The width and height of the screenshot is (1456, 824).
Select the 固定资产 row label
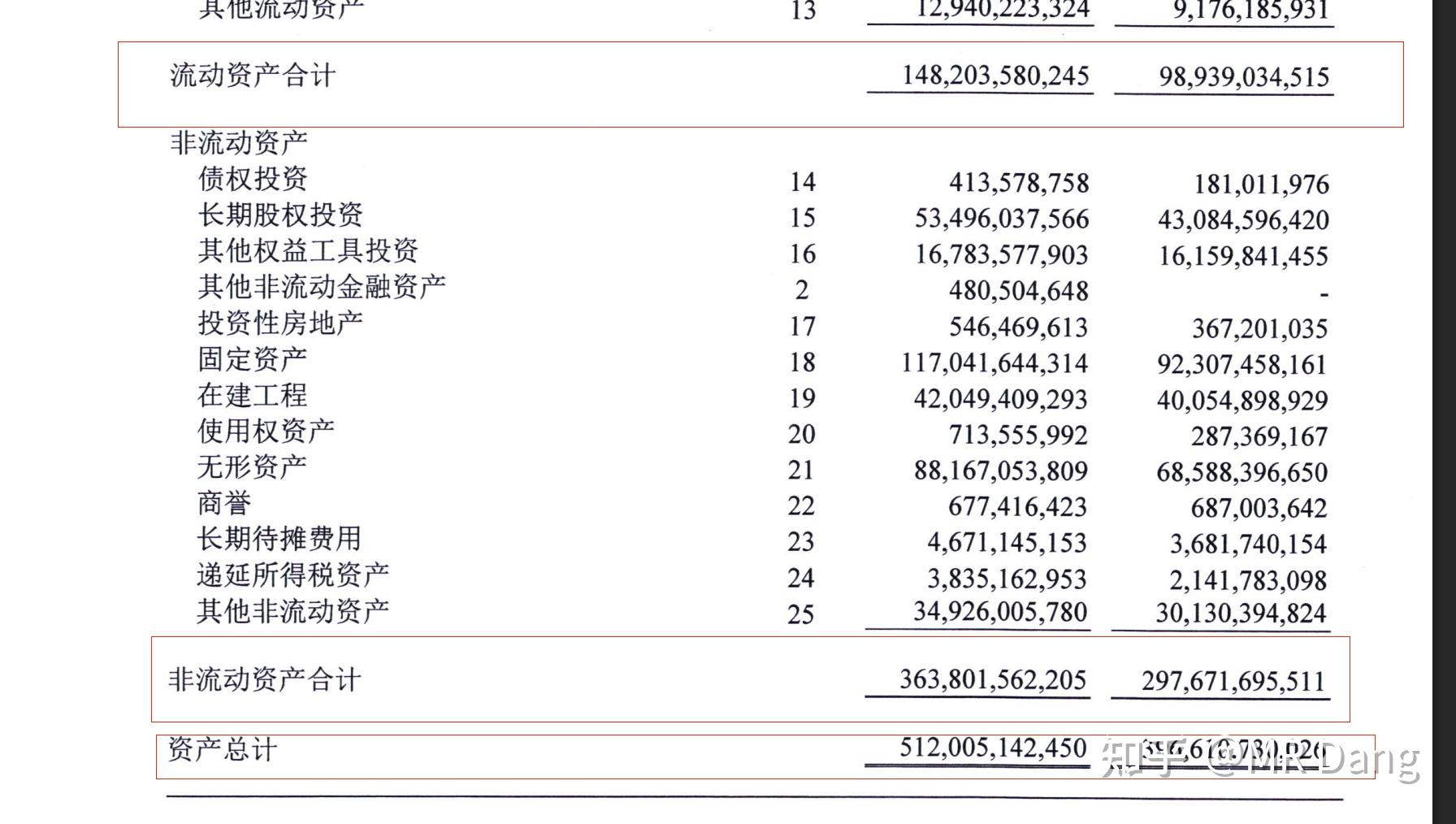(253, 358)
